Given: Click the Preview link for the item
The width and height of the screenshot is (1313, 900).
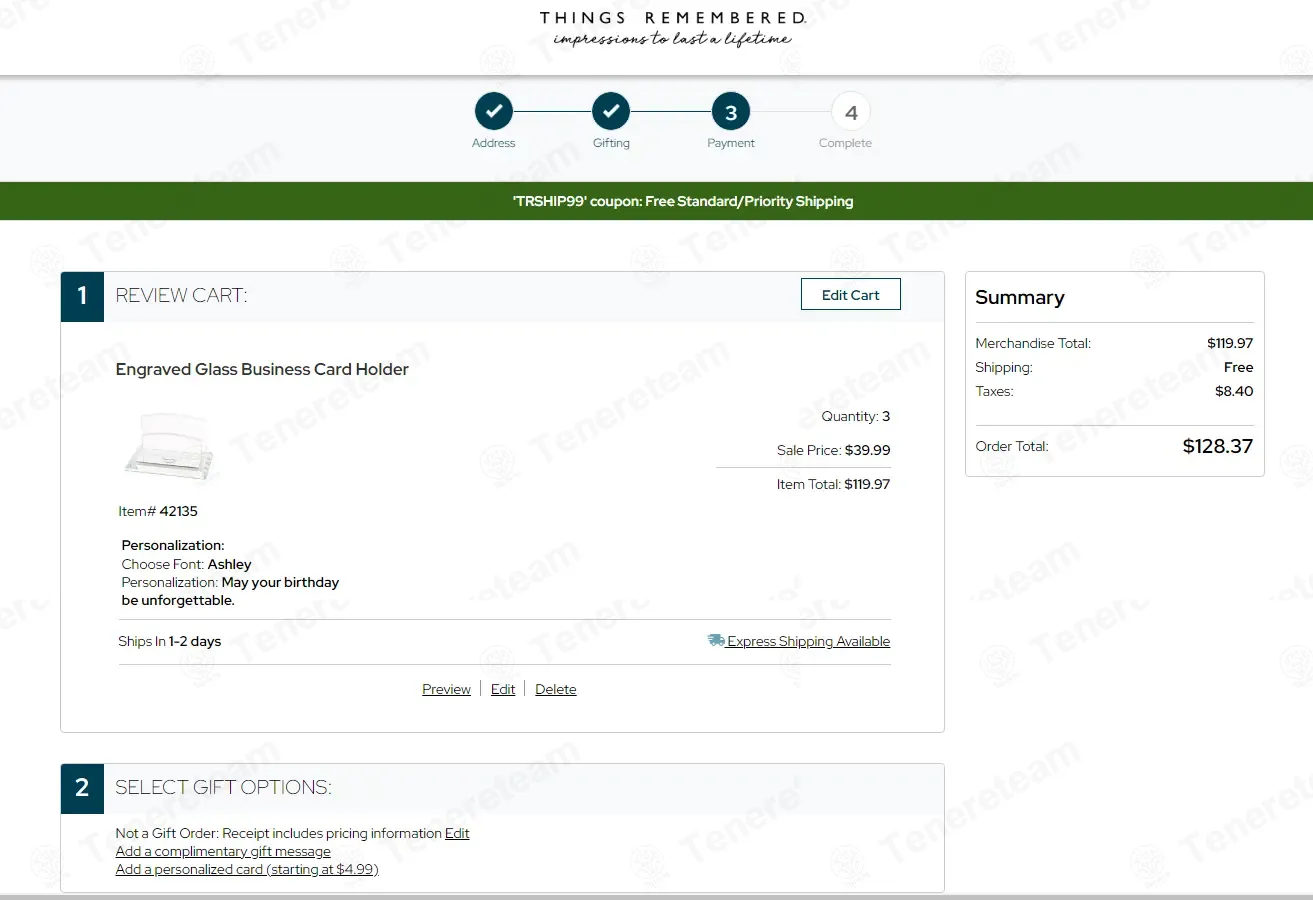Looking at the screenshot, I should [446, 689].
